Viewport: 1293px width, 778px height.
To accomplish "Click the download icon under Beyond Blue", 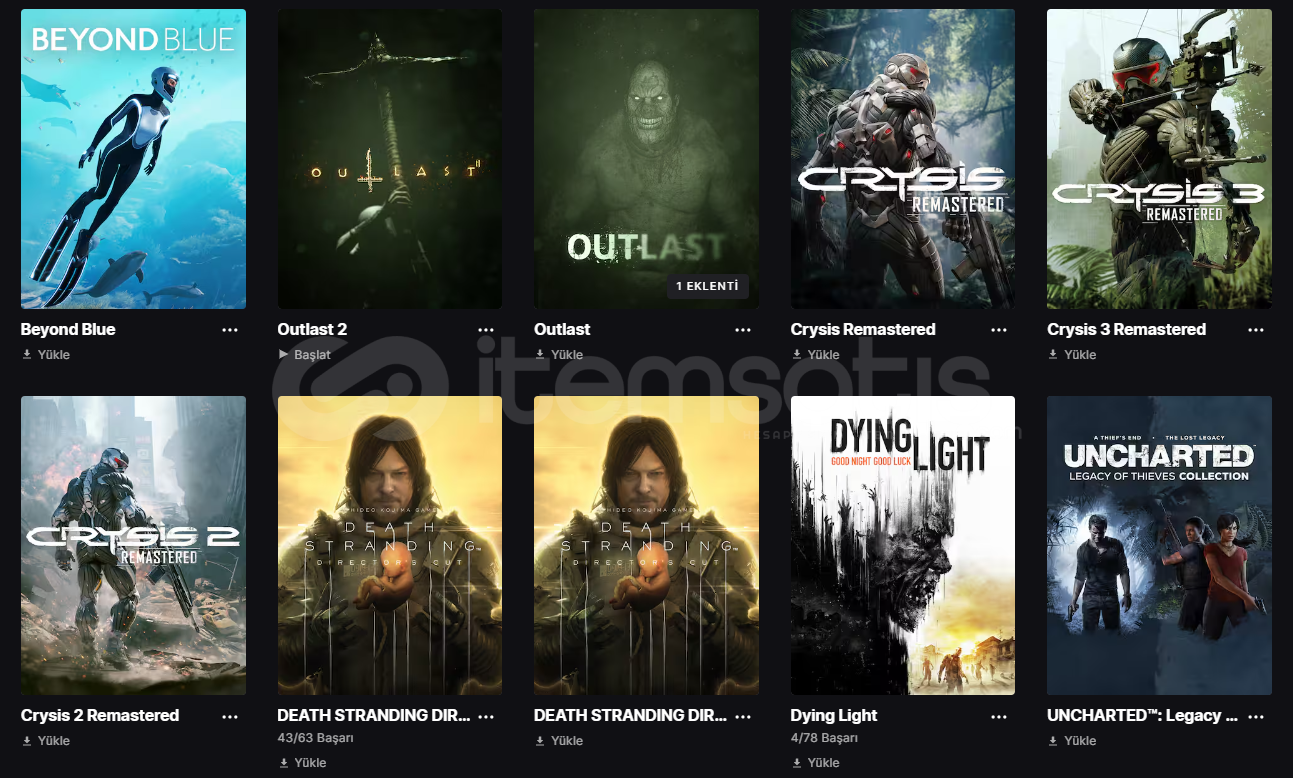I will 27,354.
